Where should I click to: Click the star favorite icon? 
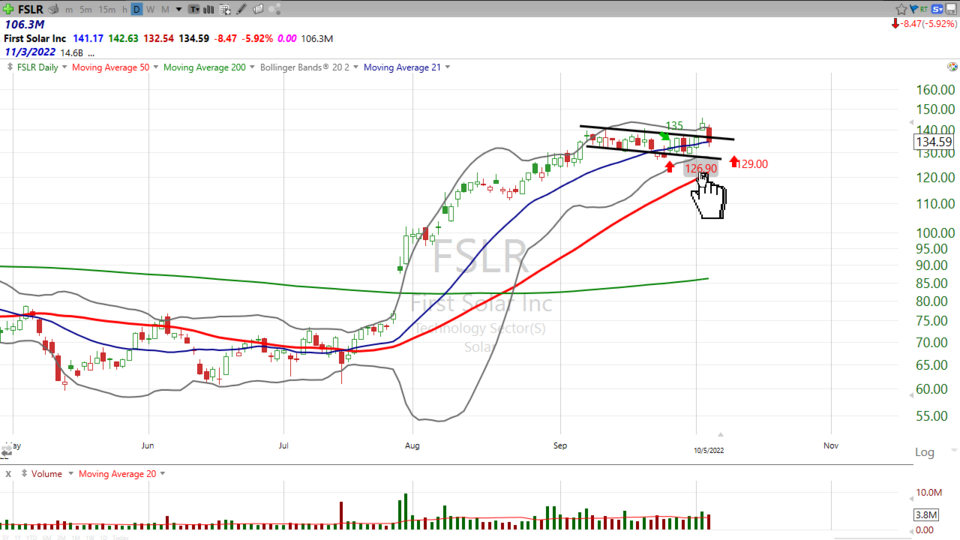901,8
